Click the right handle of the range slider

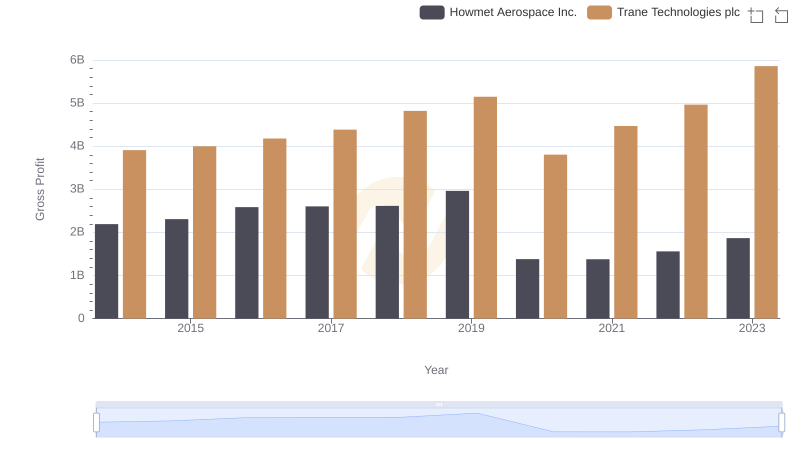point(781,422)
